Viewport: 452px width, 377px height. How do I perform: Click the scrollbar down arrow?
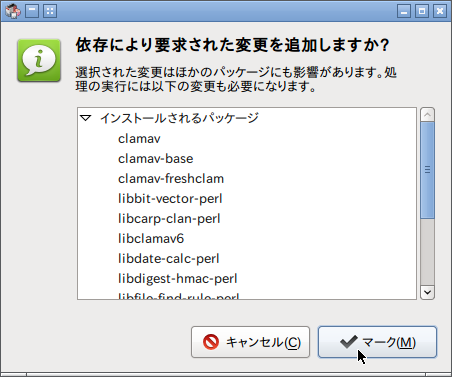(x=427, y=292)
